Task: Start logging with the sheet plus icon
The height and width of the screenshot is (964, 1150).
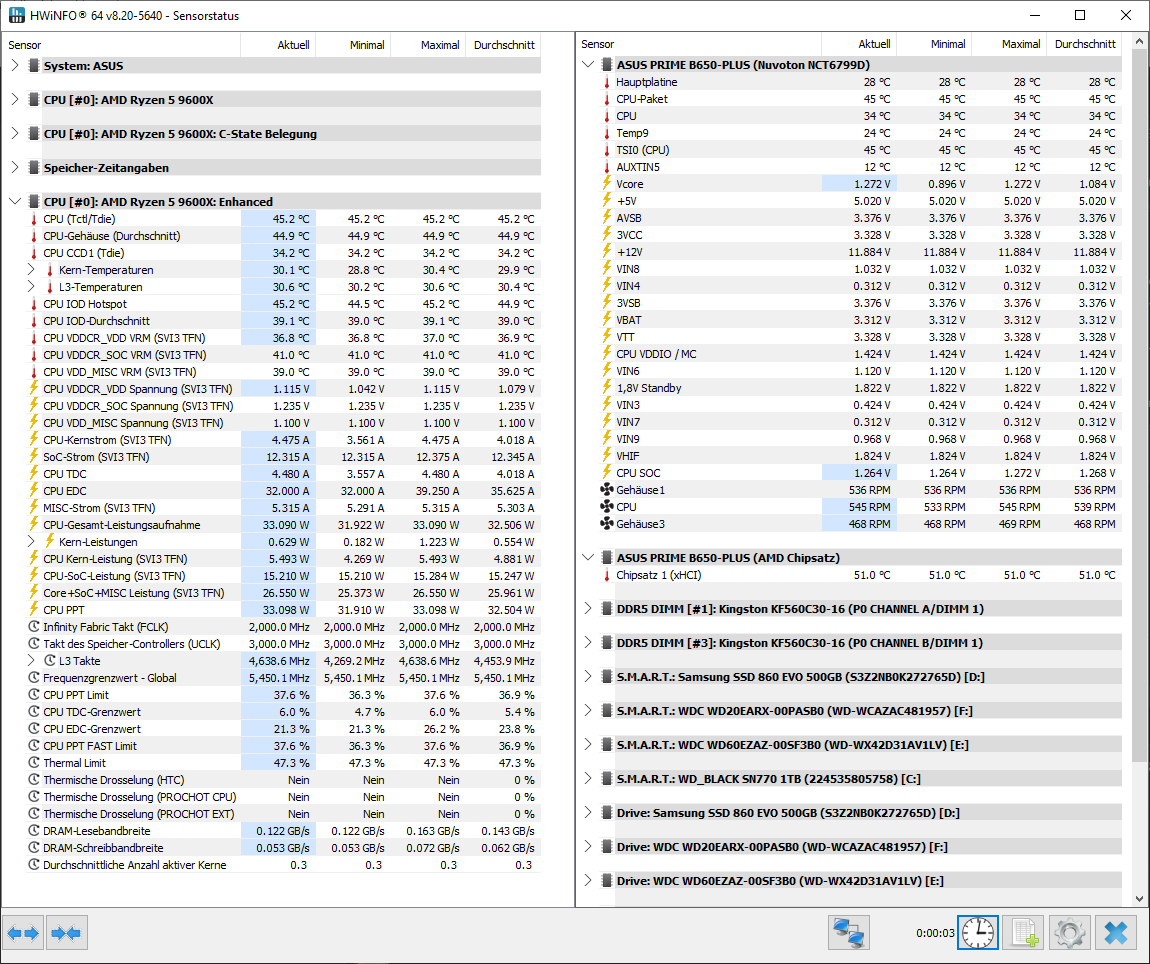Action: pyautogui.click(x=1024, y=933)
